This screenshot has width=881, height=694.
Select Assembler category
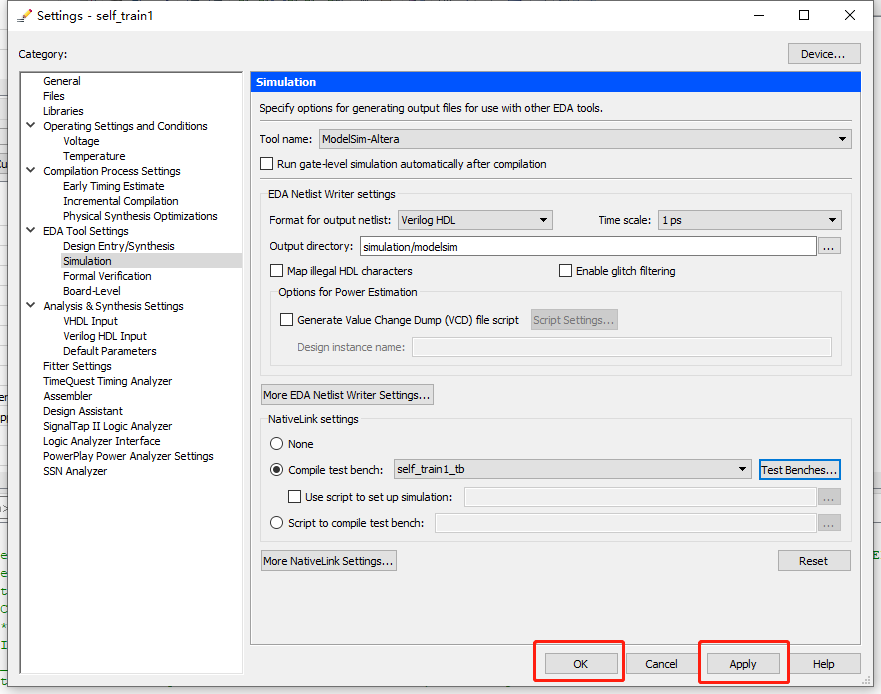pyautogui.click(x=68, y=396)
